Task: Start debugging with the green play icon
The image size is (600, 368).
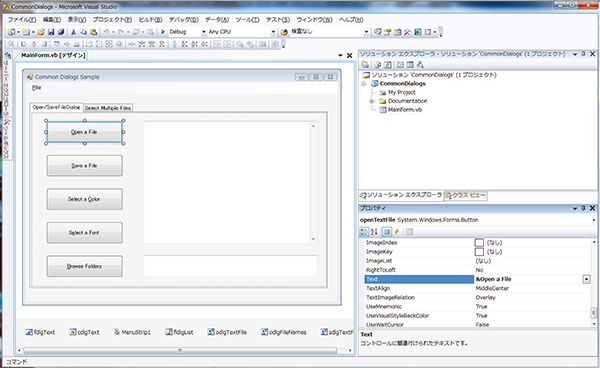Action: (x=163, y=32)
